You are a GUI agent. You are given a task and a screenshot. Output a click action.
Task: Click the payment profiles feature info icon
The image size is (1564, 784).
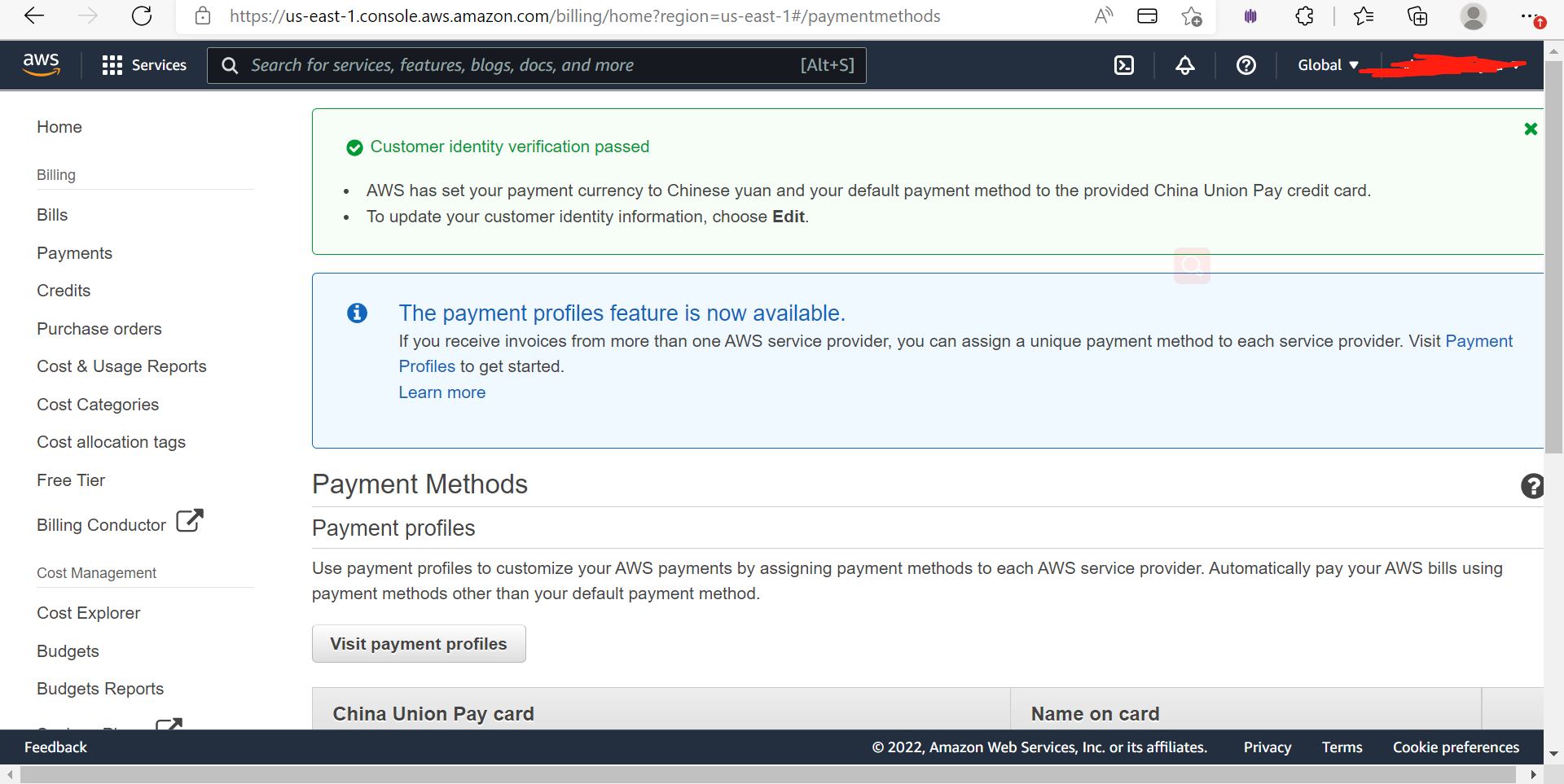tap(357, 313)
